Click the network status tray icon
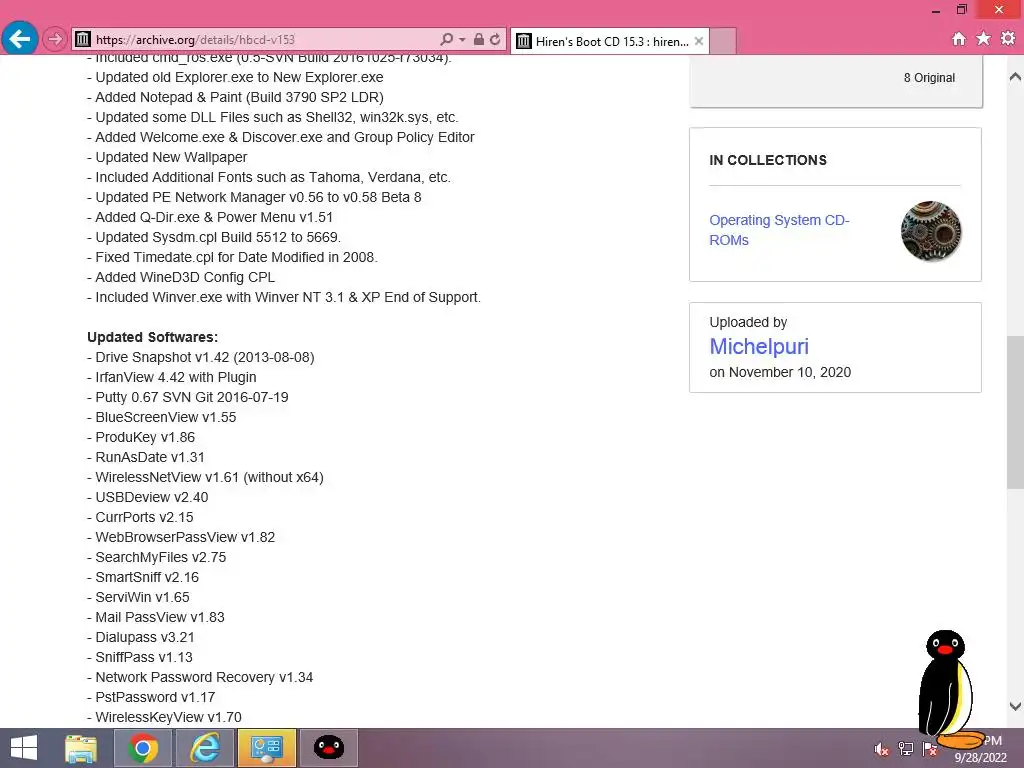Viewport: 1024px width, 768px height. 906,749
